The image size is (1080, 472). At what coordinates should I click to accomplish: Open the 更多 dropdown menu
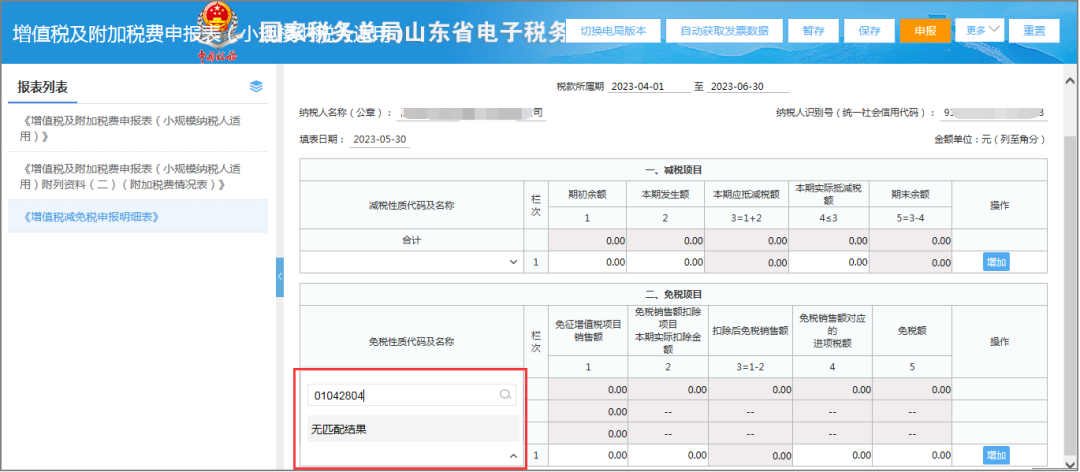(x=979, y=30)
